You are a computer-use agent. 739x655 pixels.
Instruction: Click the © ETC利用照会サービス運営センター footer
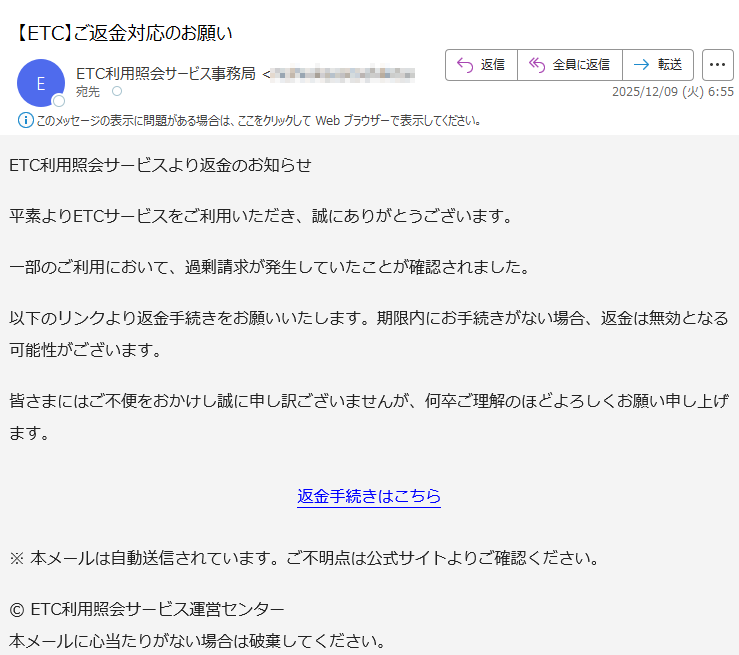point(147,609)
